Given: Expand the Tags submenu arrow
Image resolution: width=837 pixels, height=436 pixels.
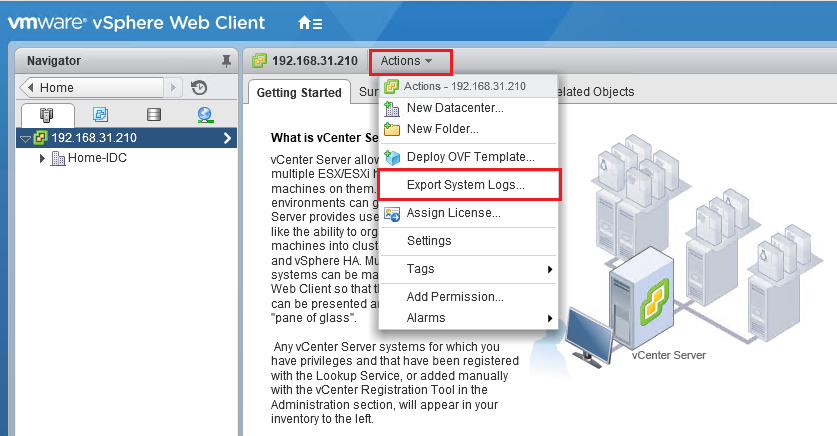Looking at the screenshot, I should [x=550, y=269].
